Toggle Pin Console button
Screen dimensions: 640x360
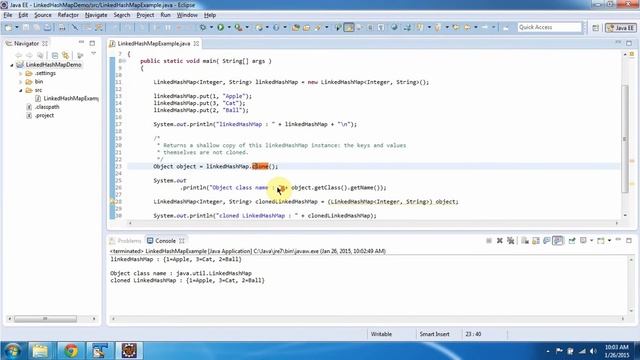pyautogui.click(x=572, y=241)
